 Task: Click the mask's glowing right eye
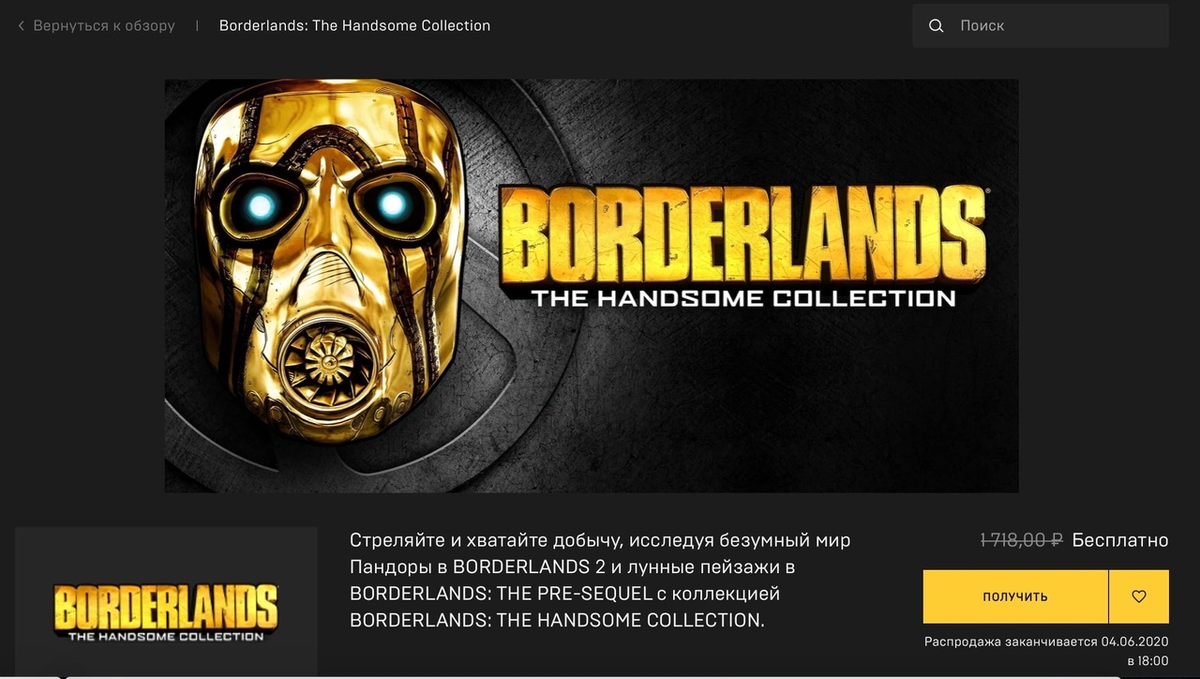tap(392, 204)
